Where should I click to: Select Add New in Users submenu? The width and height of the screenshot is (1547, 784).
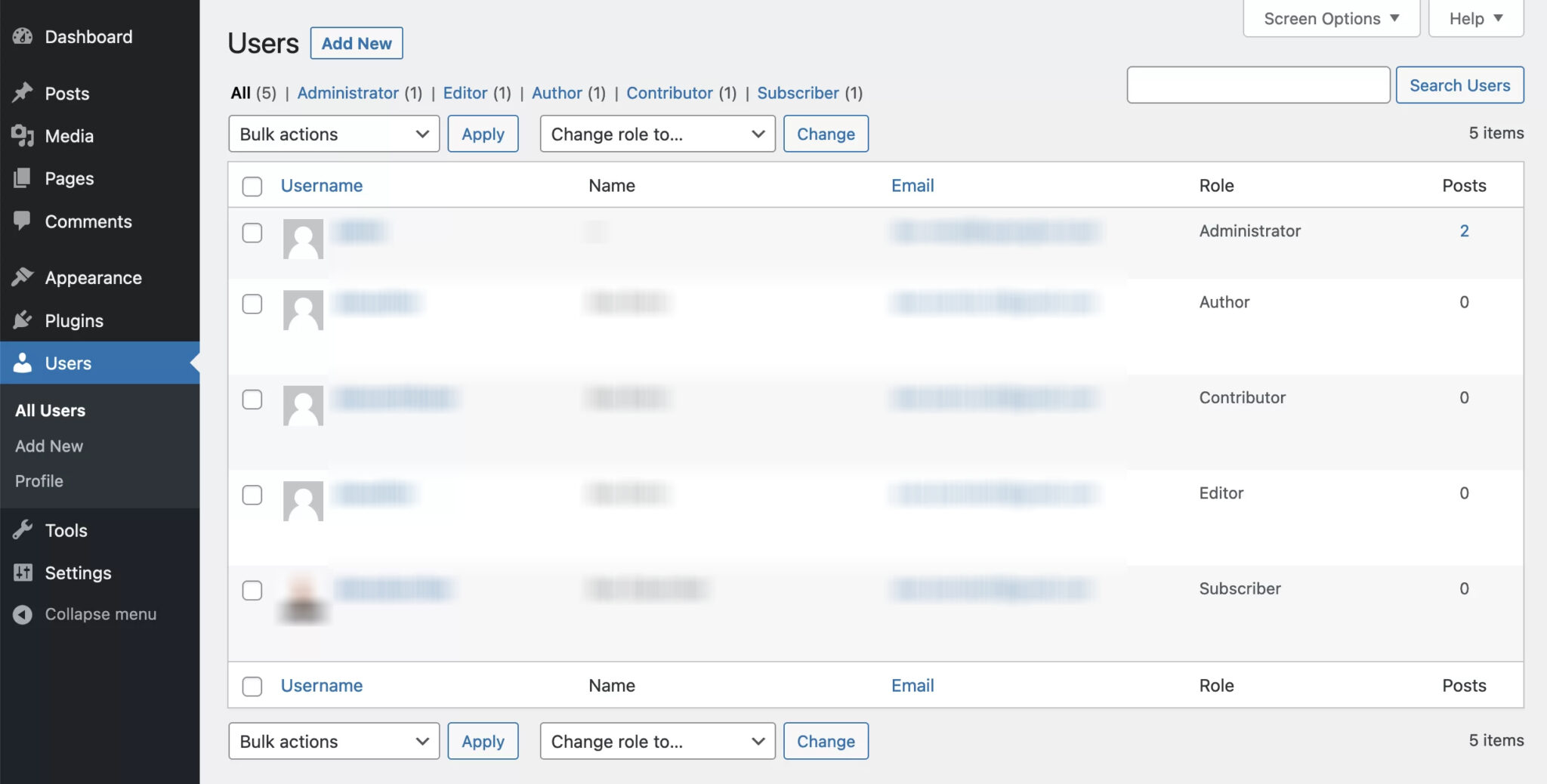point(49,446)
